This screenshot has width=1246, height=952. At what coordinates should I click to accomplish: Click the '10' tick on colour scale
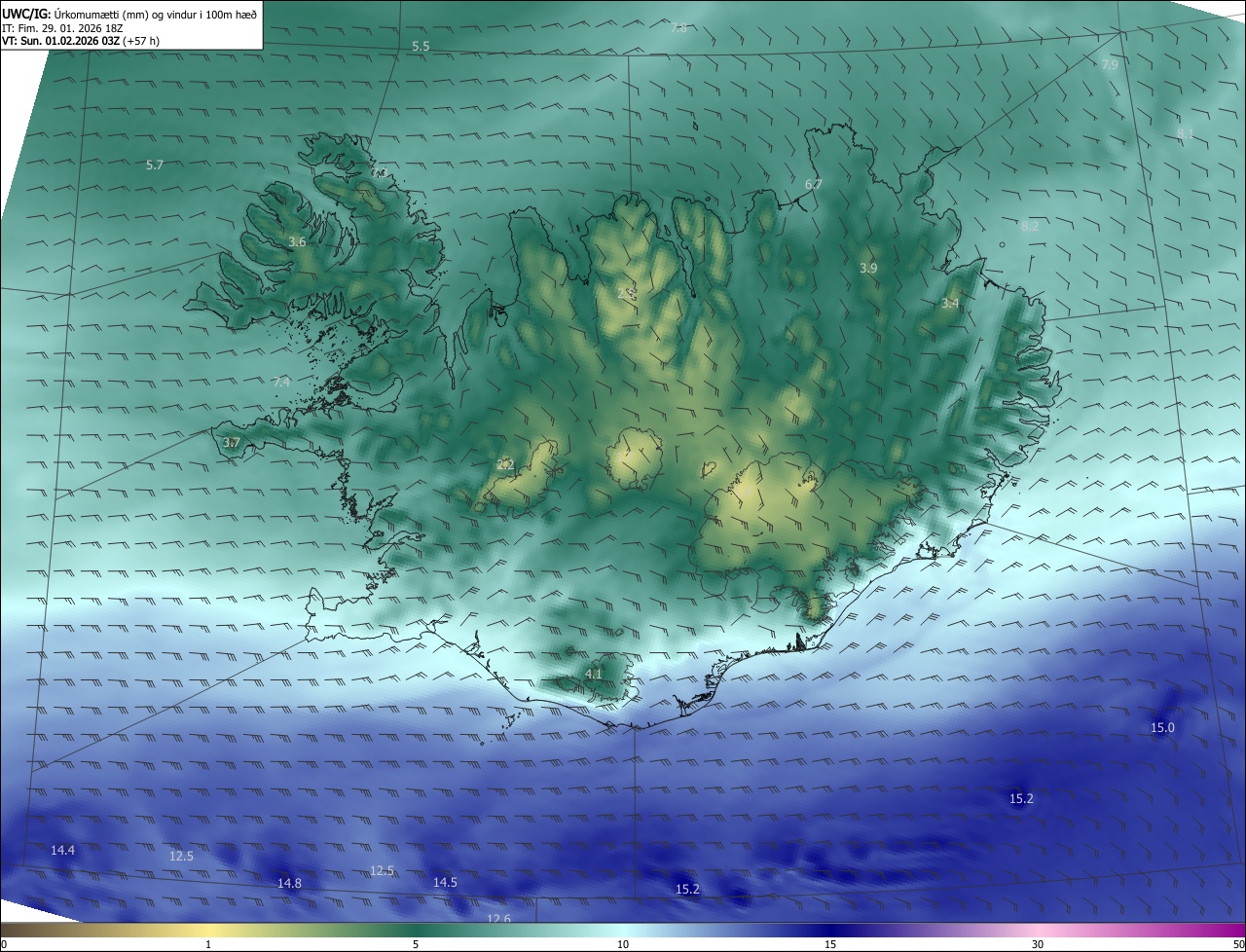click(x=623, y=944)
